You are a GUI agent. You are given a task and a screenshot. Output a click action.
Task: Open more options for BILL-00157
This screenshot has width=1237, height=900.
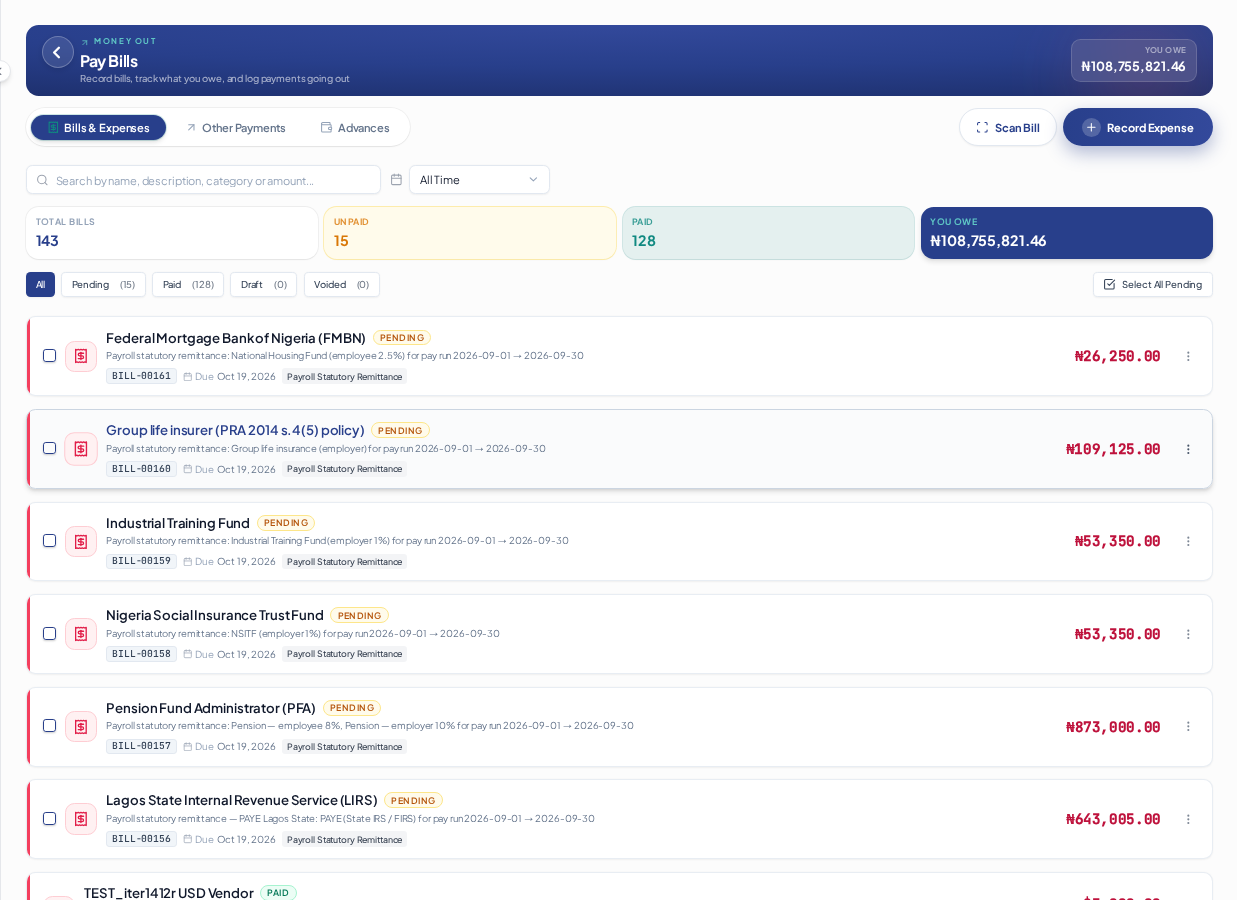(1188, 726)
